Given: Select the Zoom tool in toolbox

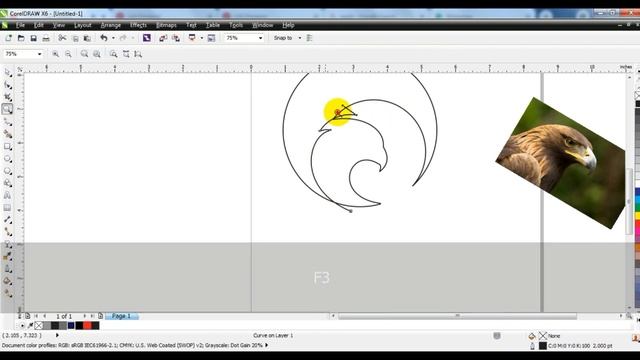Looking at the screenshot, I should [7, 109].
